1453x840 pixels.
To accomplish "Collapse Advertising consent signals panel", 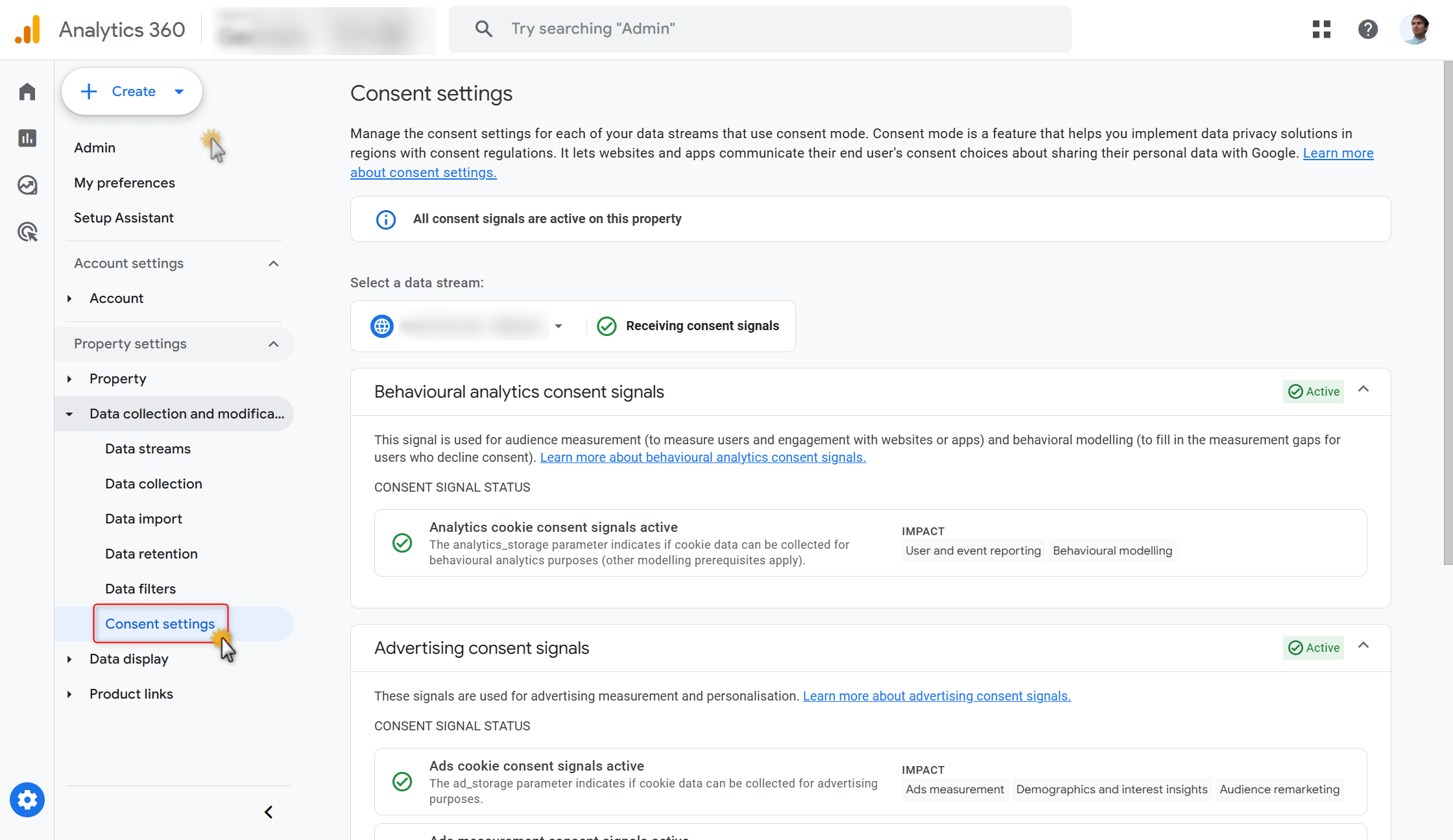I will coord(1363,645).
